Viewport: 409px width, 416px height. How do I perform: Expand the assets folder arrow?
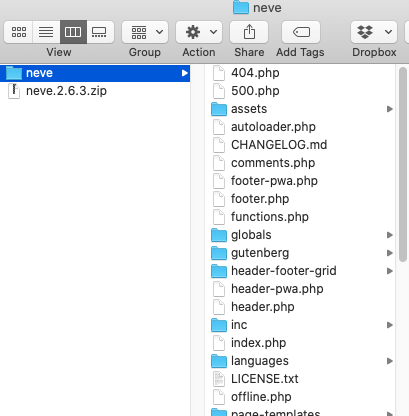(389, 109)
